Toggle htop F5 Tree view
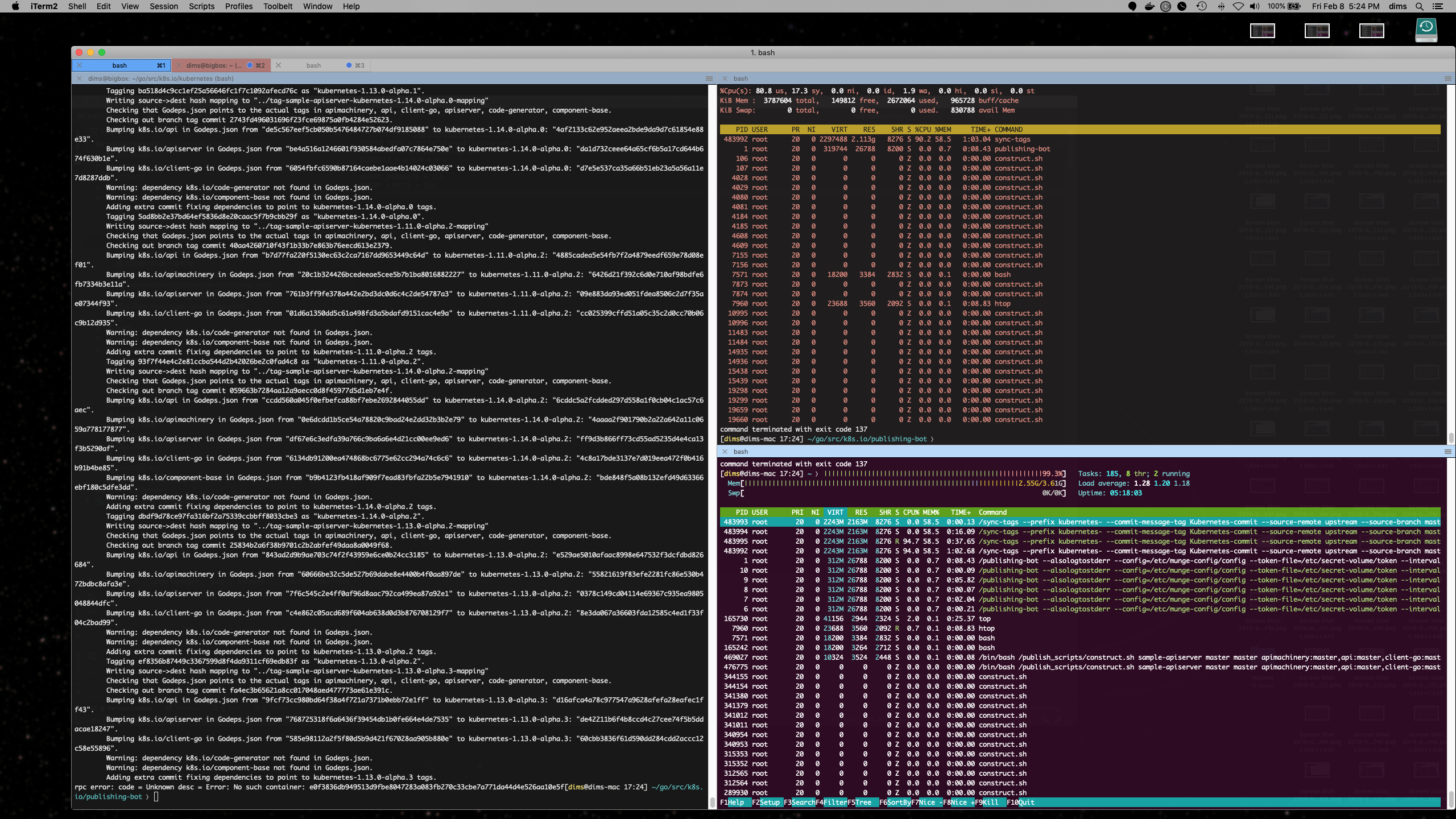Viewport: 1456px width, 819px height. (863, 803)
